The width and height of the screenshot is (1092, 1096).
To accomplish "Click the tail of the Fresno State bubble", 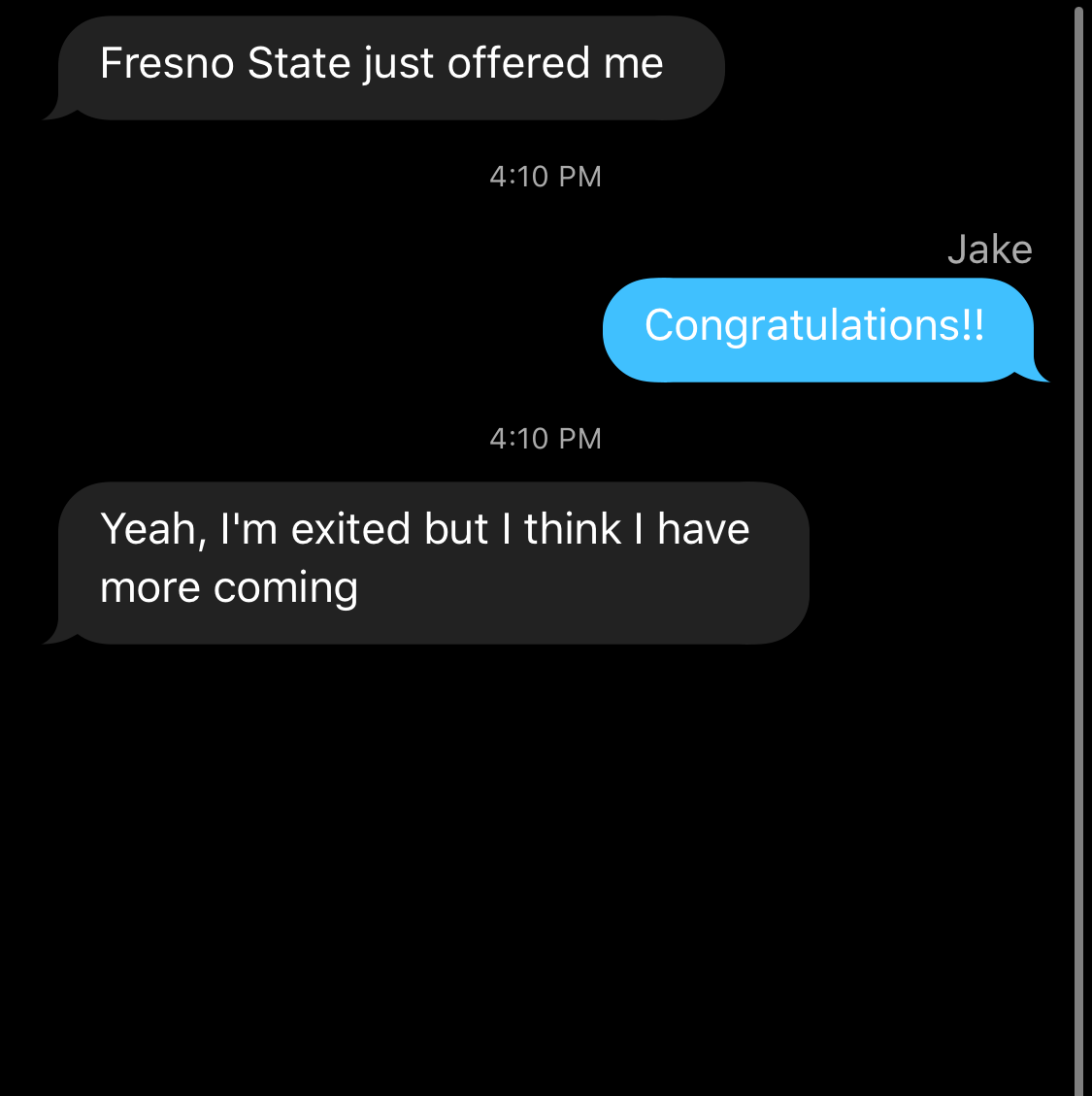I will 55,114.
